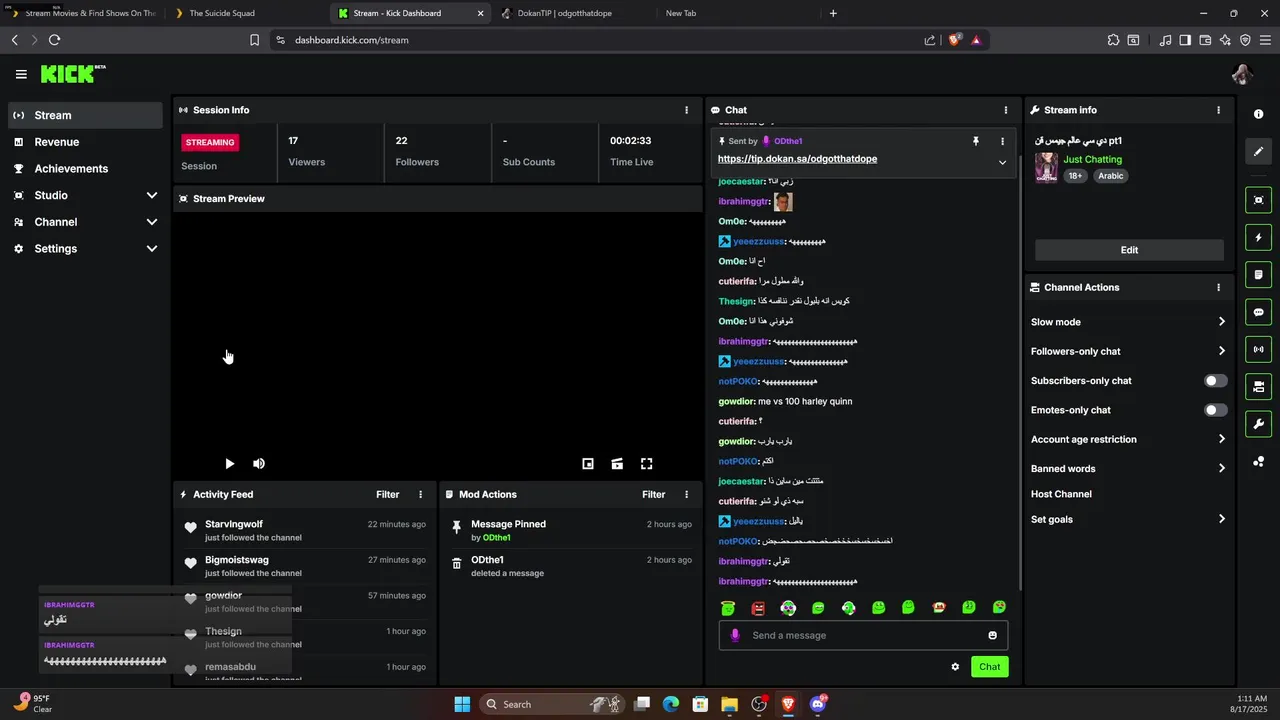Open Followers-only chat options

1128,351
